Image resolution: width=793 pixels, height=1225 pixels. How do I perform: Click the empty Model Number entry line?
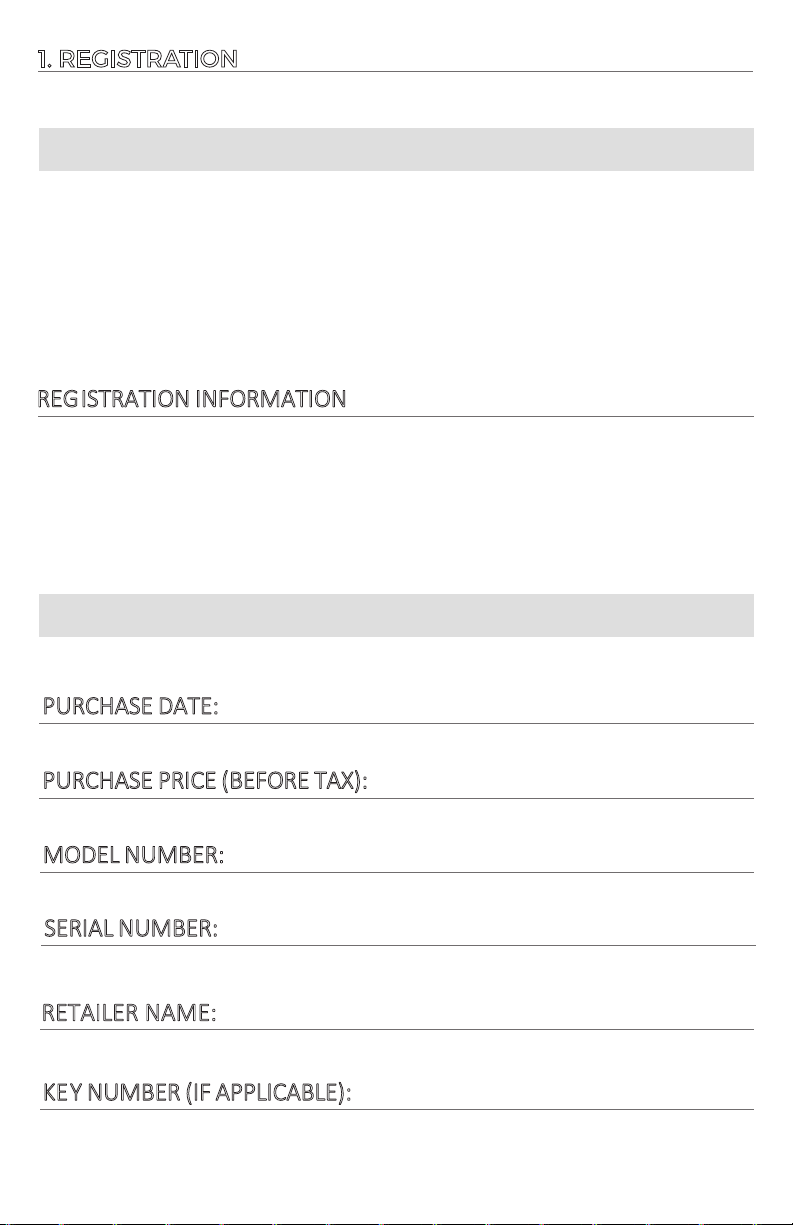click(489, 864)
